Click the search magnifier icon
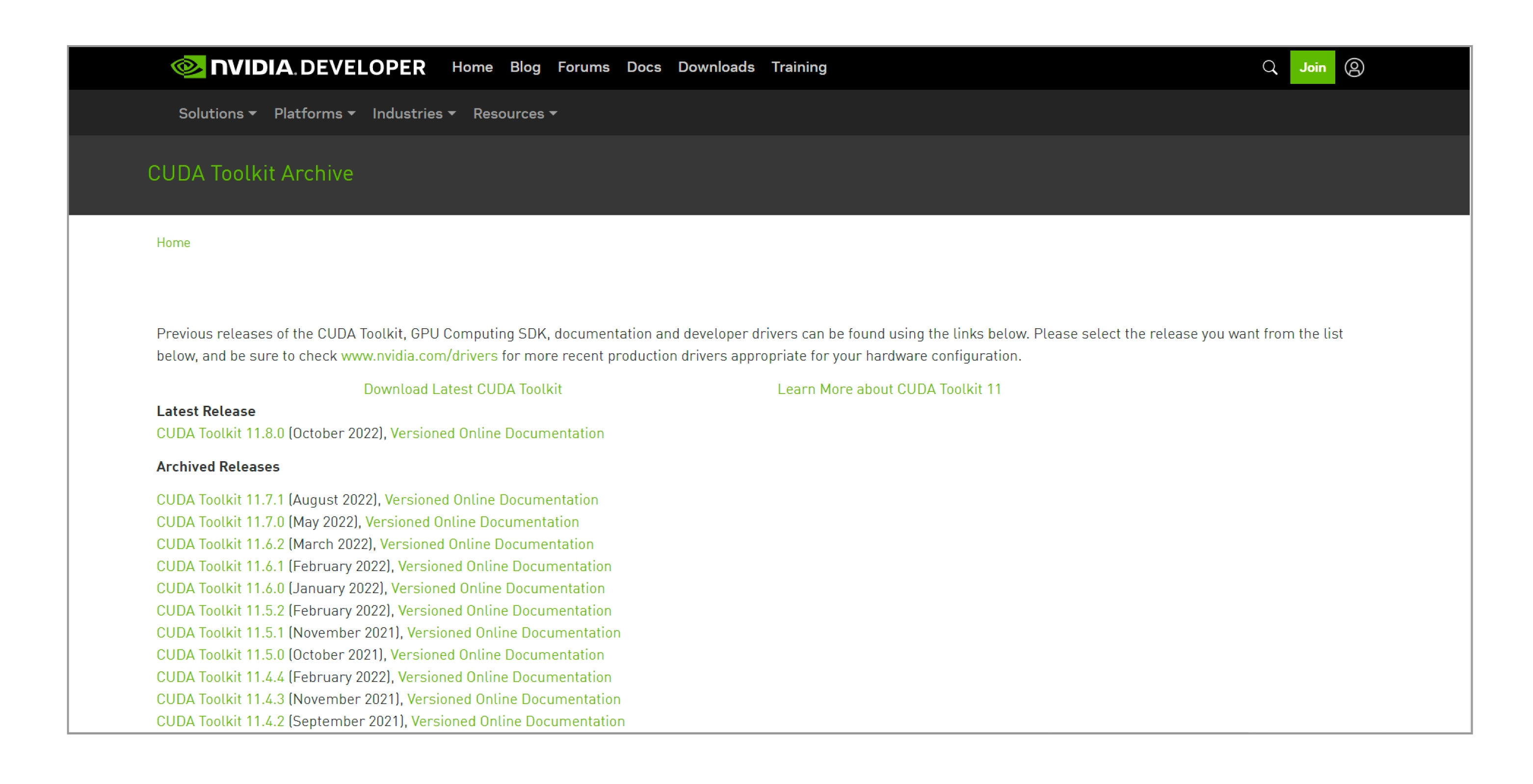The width and height of the screenshot is (1533, 784). (x=1269, y=68)
